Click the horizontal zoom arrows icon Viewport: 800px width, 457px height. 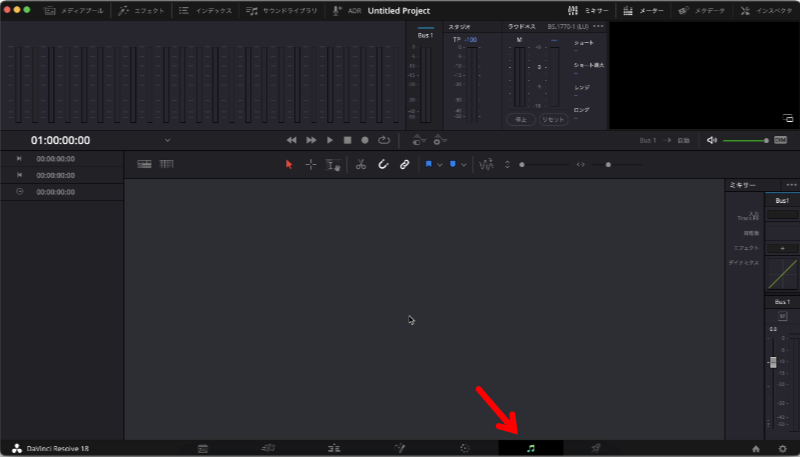point(581,164)
